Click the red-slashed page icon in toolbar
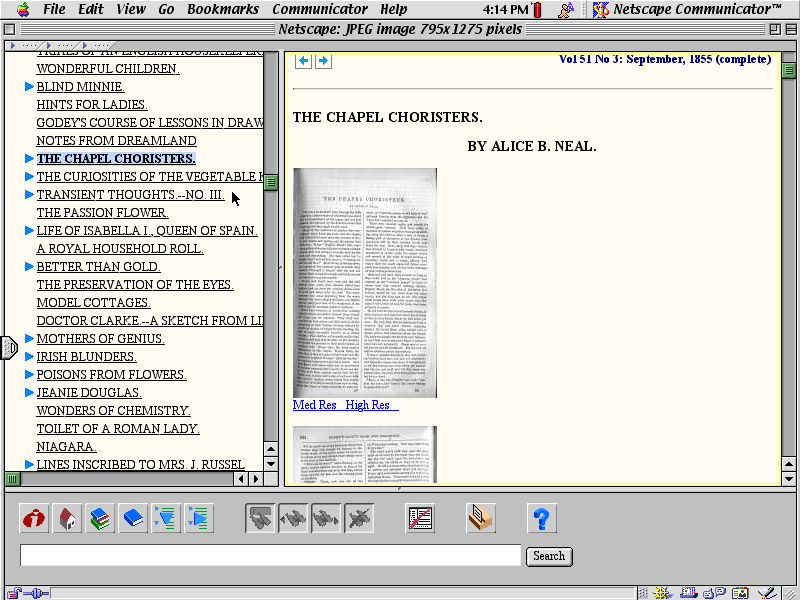Screen dimensions: 800x600 [x=420, y=518]
